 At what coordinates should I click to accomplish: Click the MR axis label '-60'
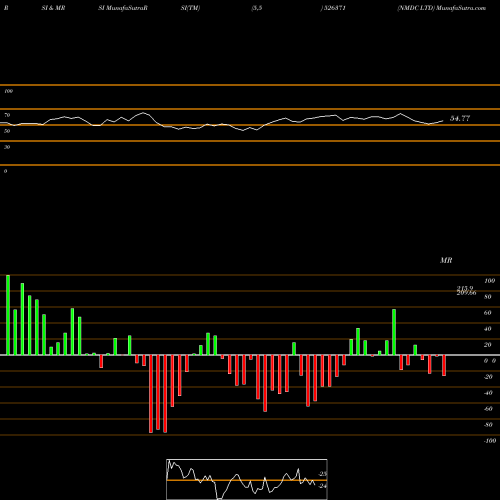coord(488,409)
